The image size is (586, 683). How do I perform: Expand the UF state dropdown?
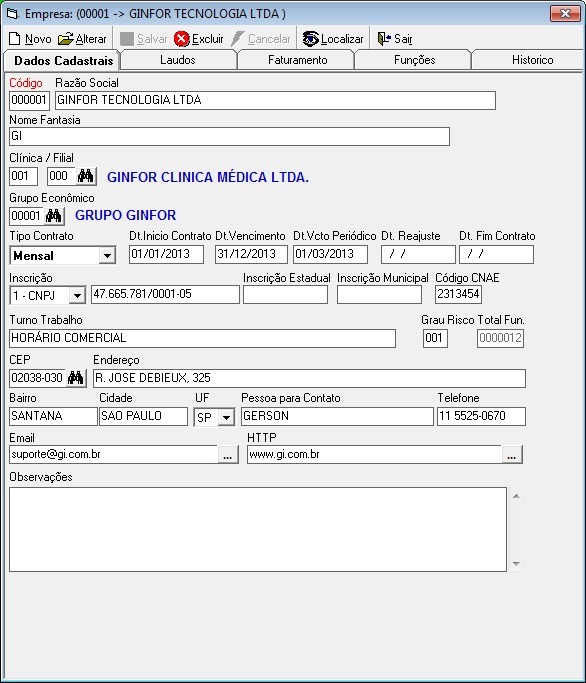(x=226, y=417)
